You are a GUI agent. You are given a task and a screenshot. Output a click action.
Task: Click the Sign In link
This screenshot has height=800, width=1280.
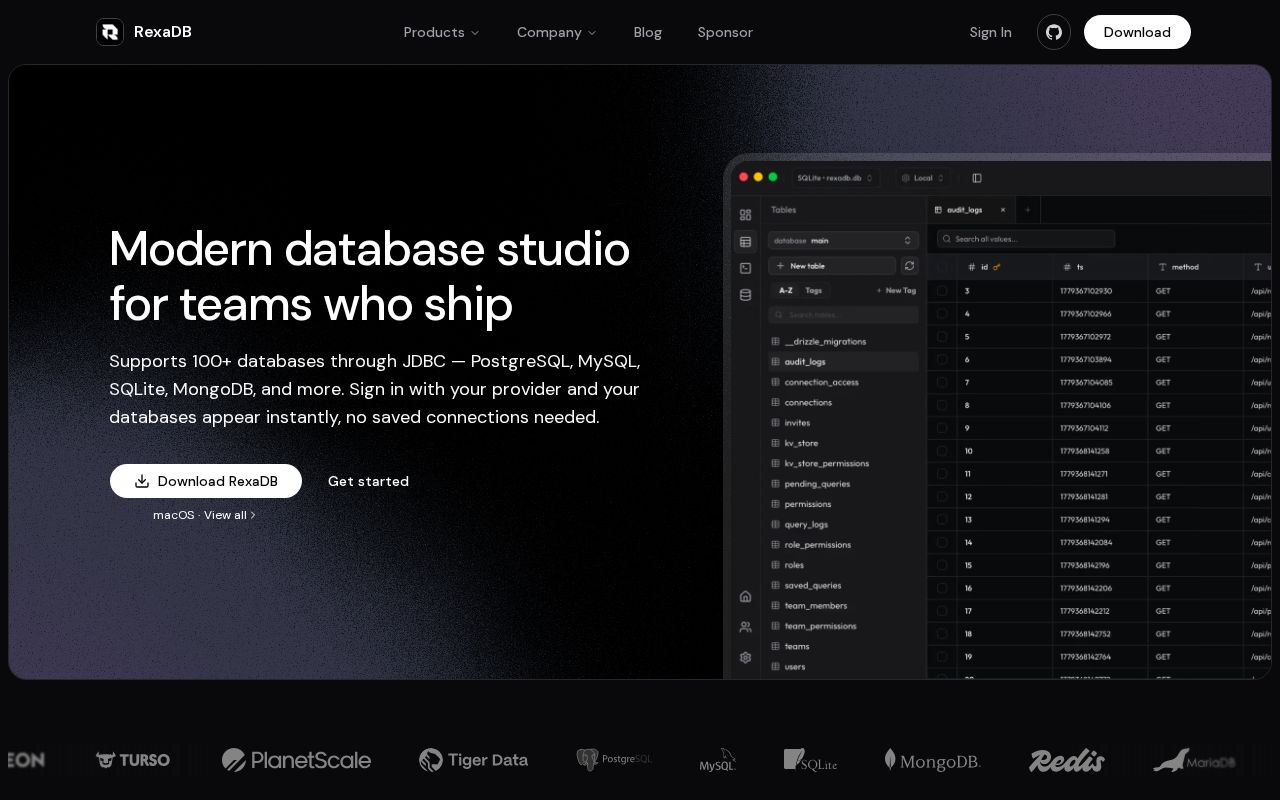(990, 32)
